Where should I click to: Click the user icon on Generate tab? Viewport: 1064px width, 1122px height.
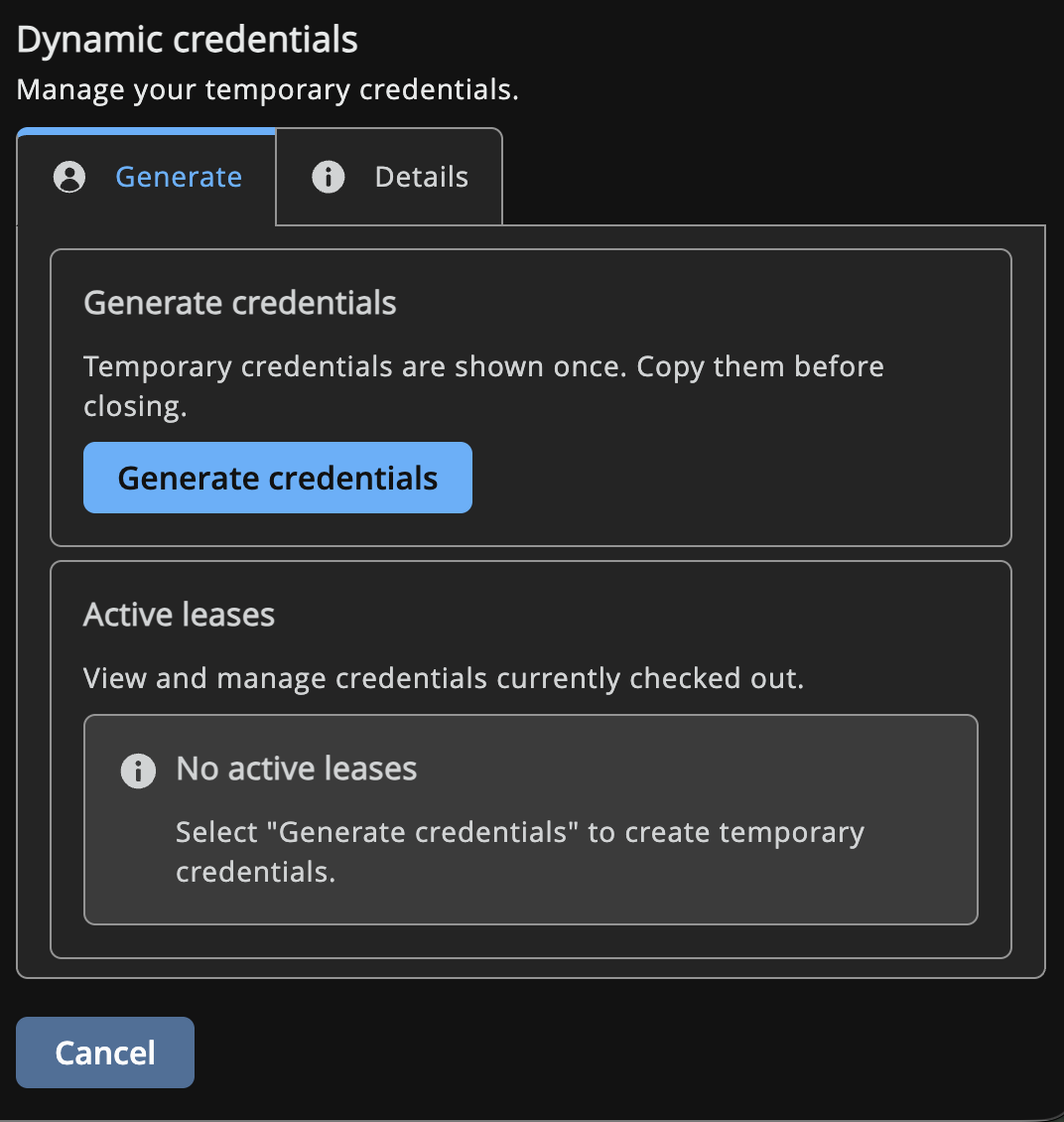69,177
